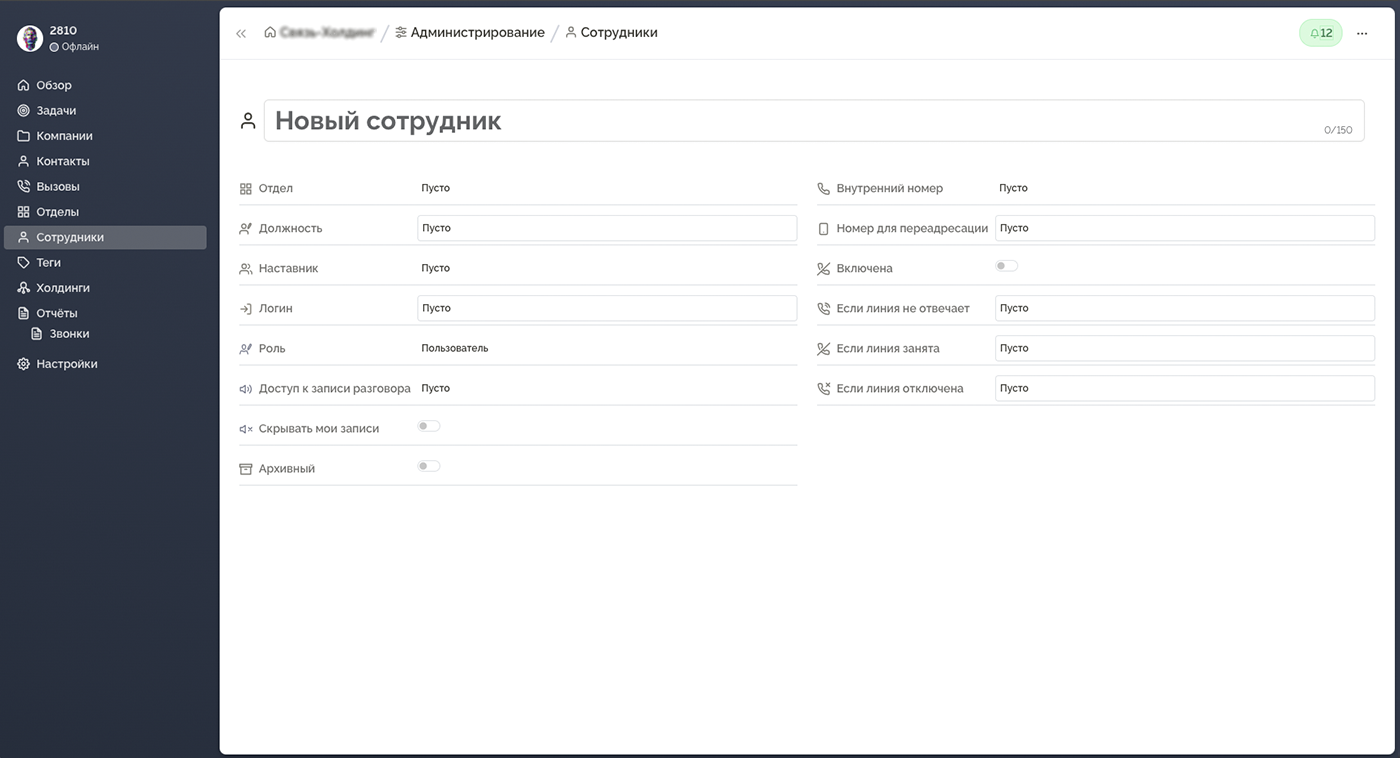Open the "Отдел" department selector
Screen dimensions: 1400x758
(436, 188)
